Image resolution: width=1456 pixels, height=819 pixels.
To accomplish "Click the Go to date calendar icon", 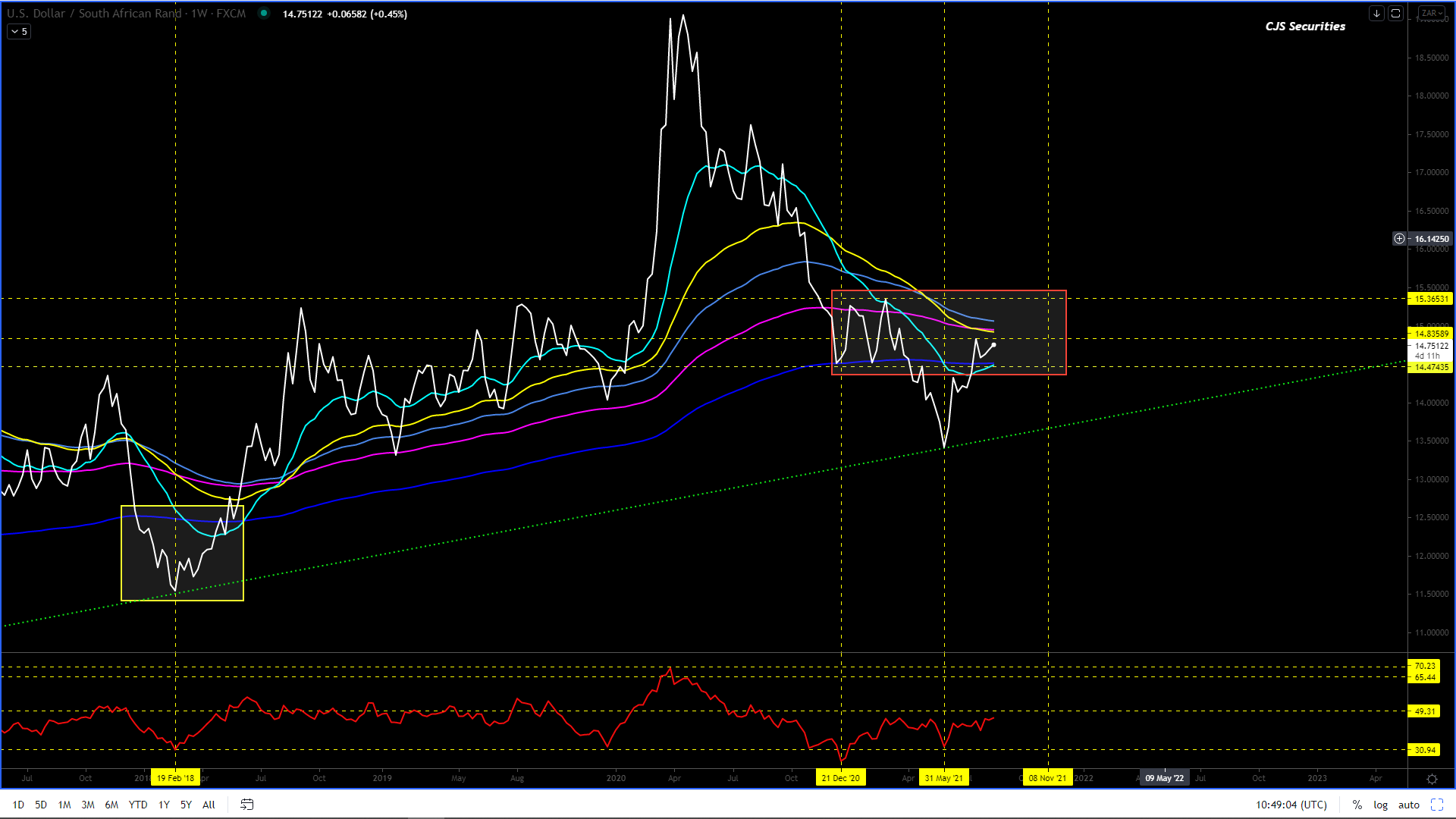I will tap(247, 805).
